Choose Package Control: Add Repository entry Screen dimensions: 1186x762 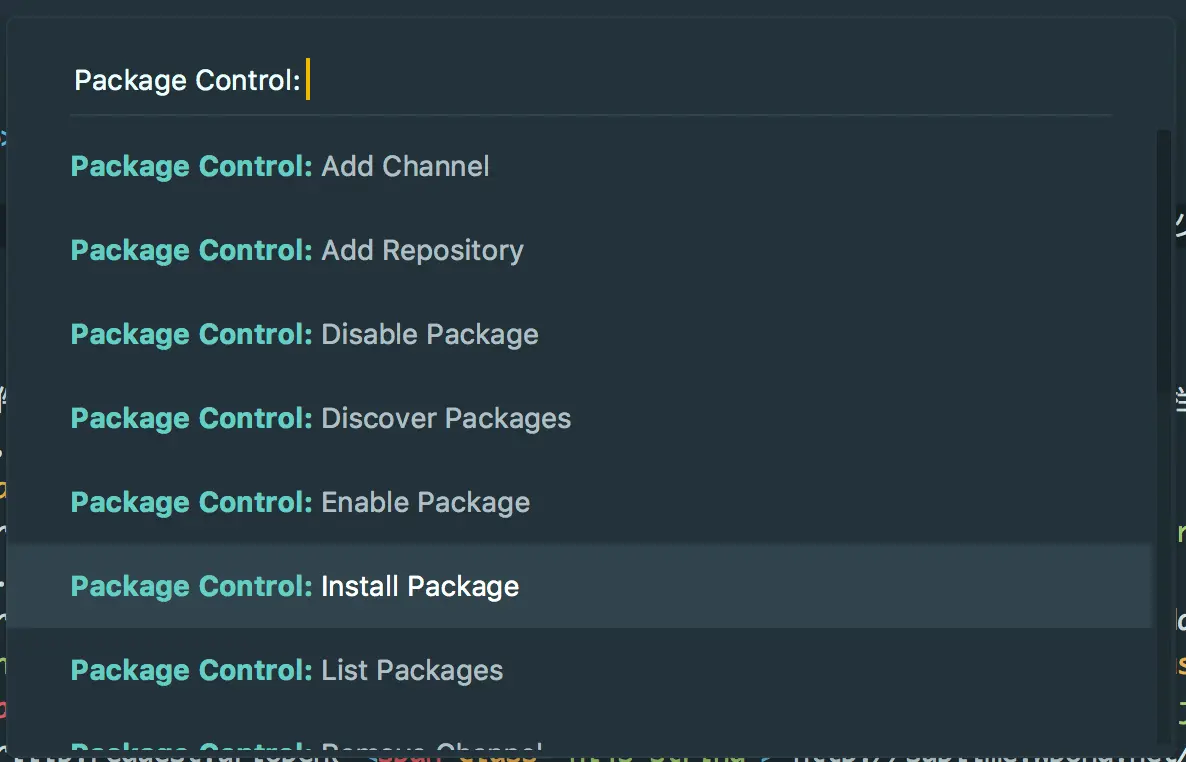tap(579, 250)
